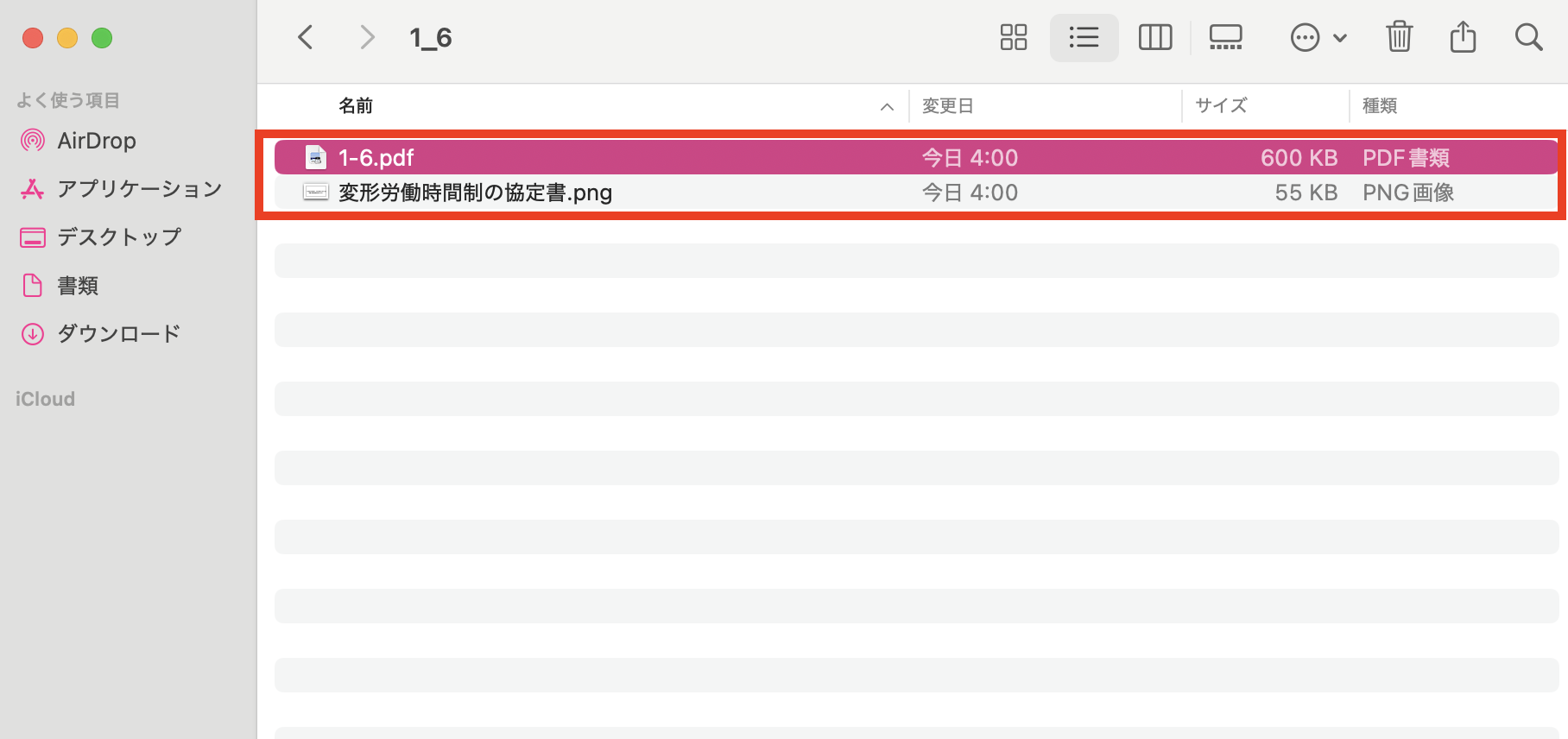This screenshot has height=739, width=1568.
Task: Switch to list view
Action: coord(1084,37)
